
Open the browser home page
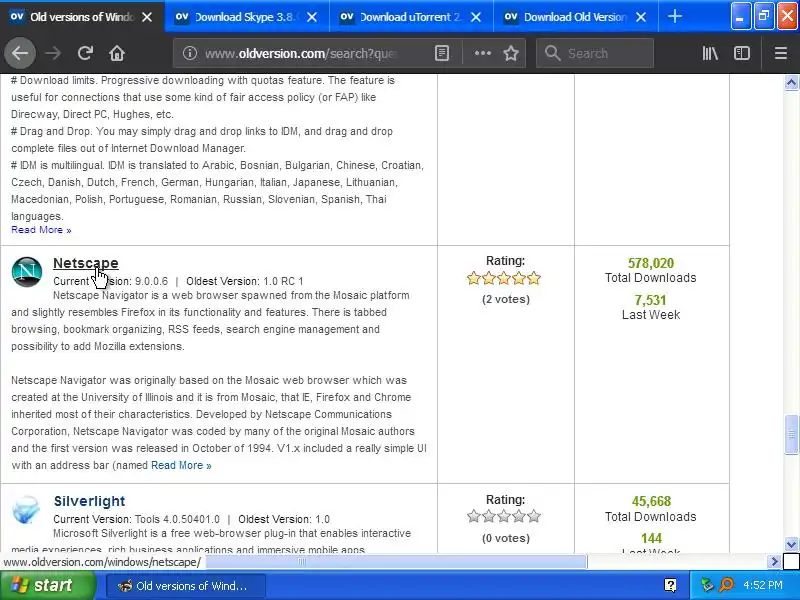[117, 53]
